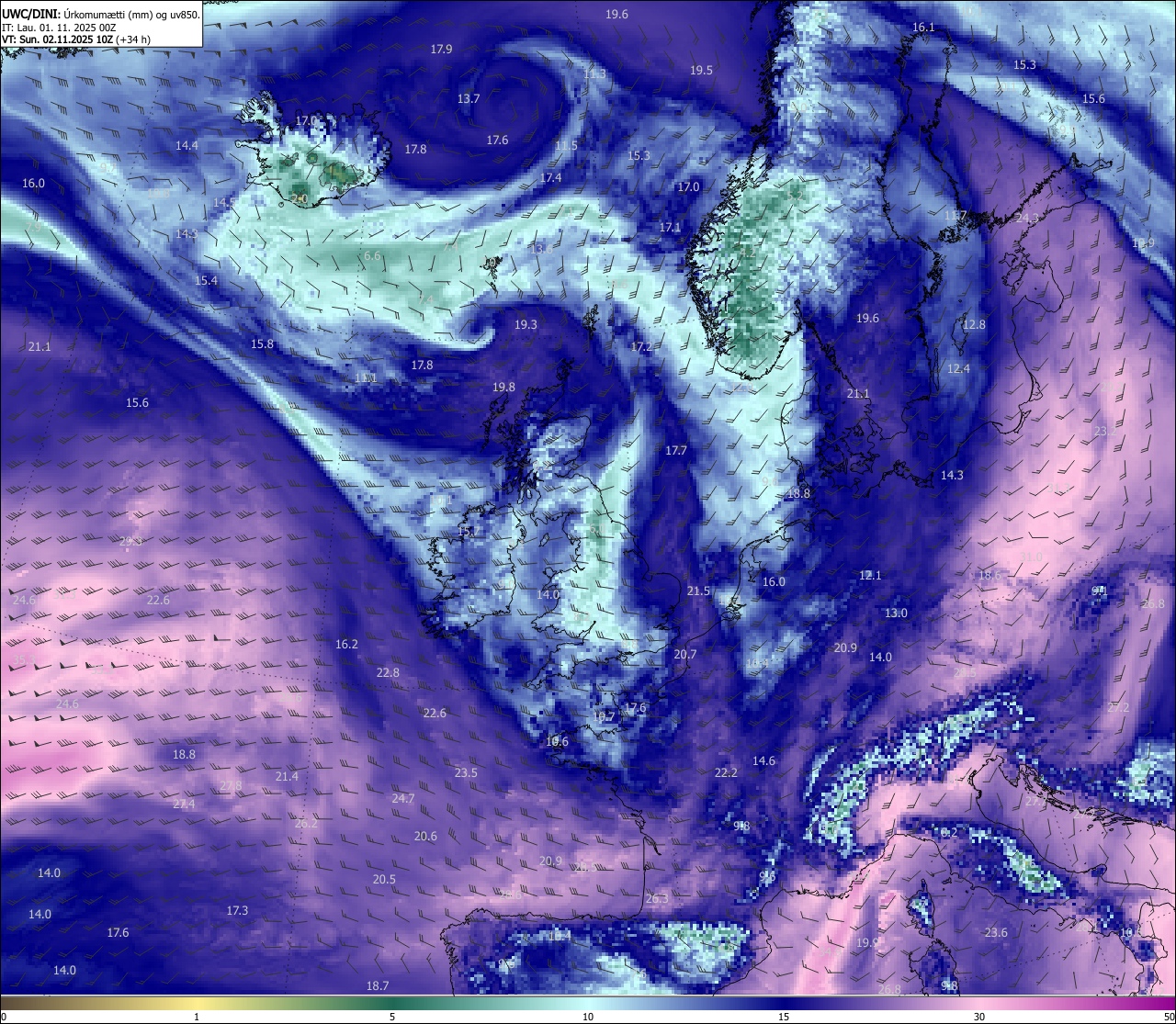Select the 17.3 value label
The image size is (1176, 1024).
pos(237,911)
